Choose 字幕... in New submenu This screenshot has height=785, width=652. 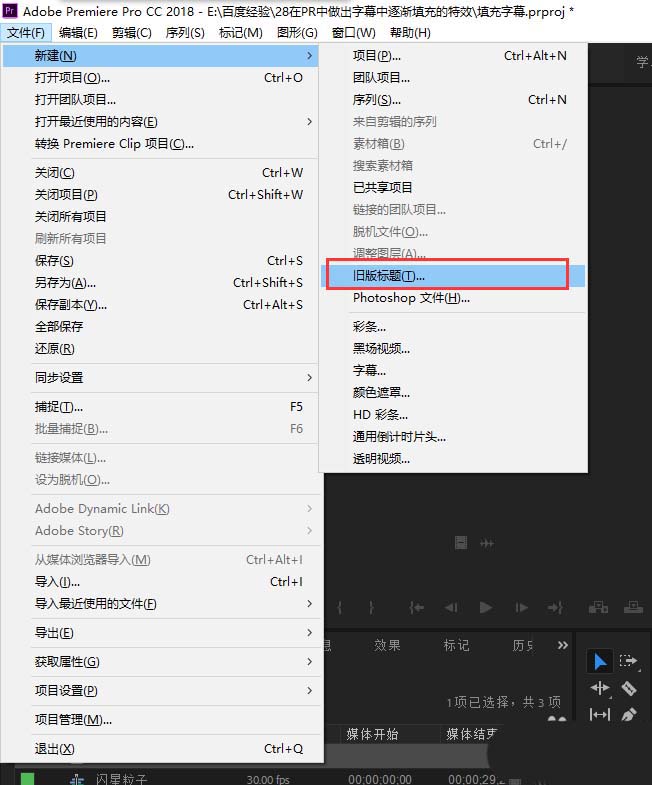pos(453,371)
